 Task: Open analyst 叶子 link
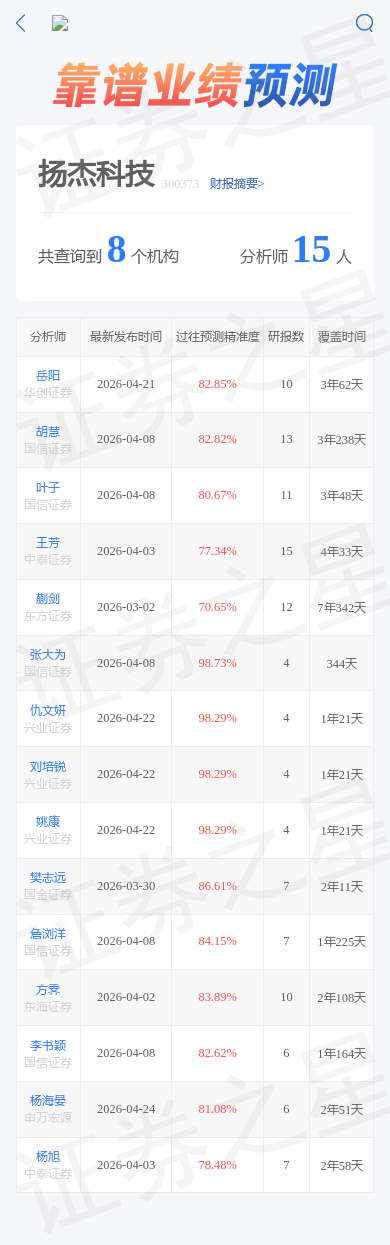(48, 487)
